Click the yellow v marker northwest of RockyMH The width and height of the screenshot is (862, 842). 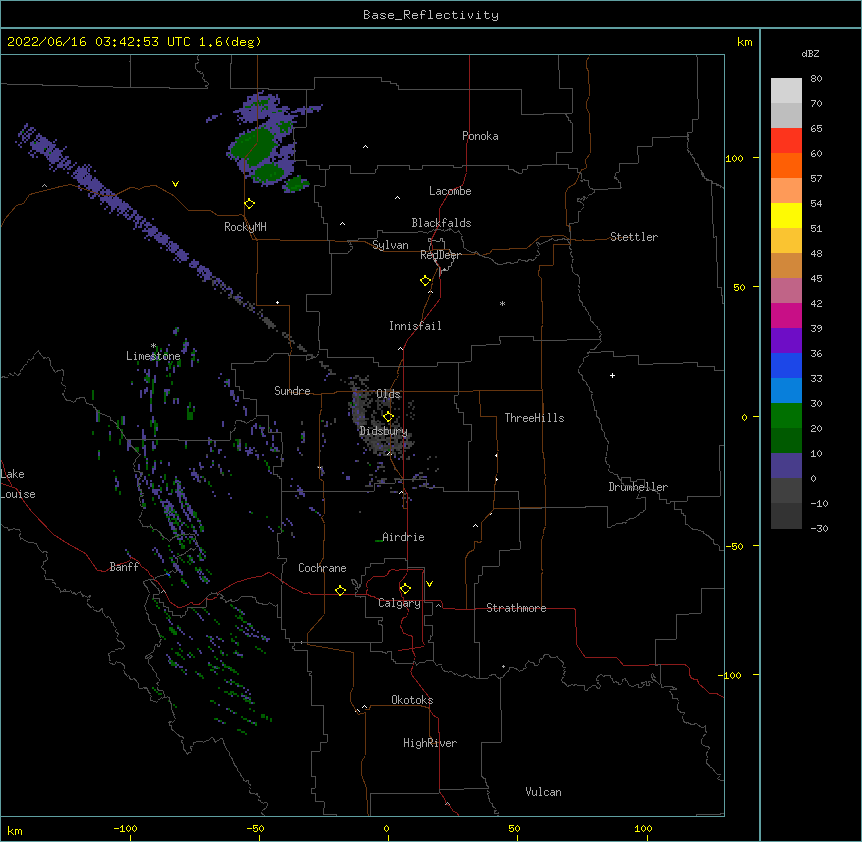175,184
